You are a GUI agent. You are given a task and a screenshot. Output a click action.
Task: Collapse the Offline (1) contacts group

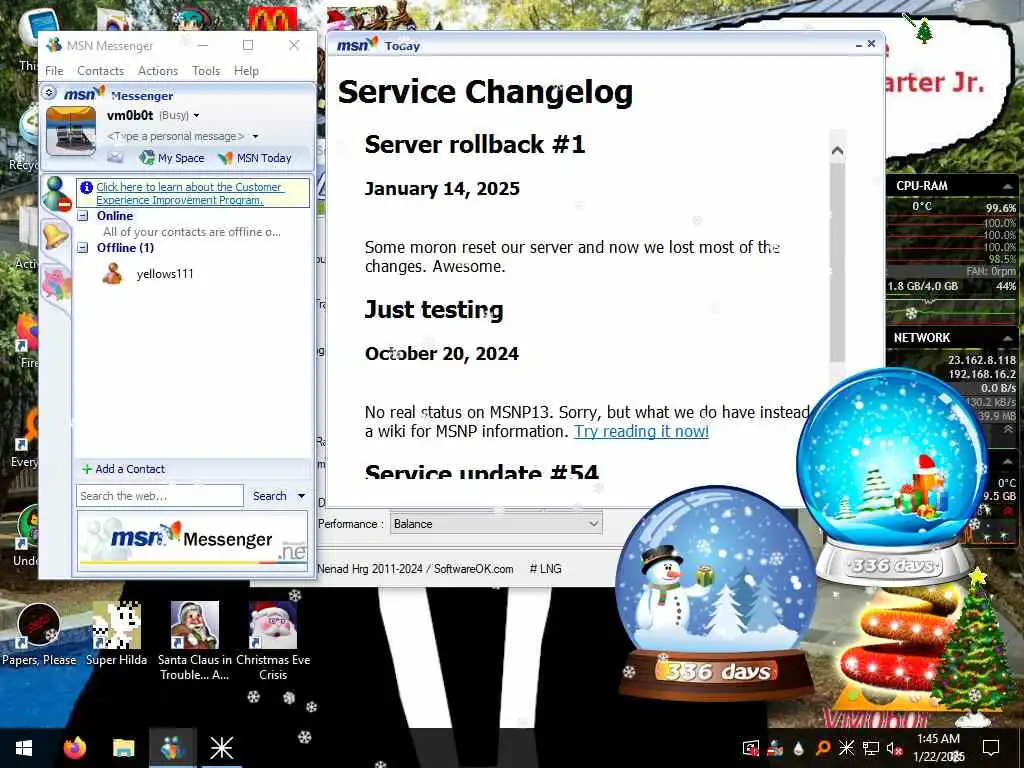tap(83, 248)
